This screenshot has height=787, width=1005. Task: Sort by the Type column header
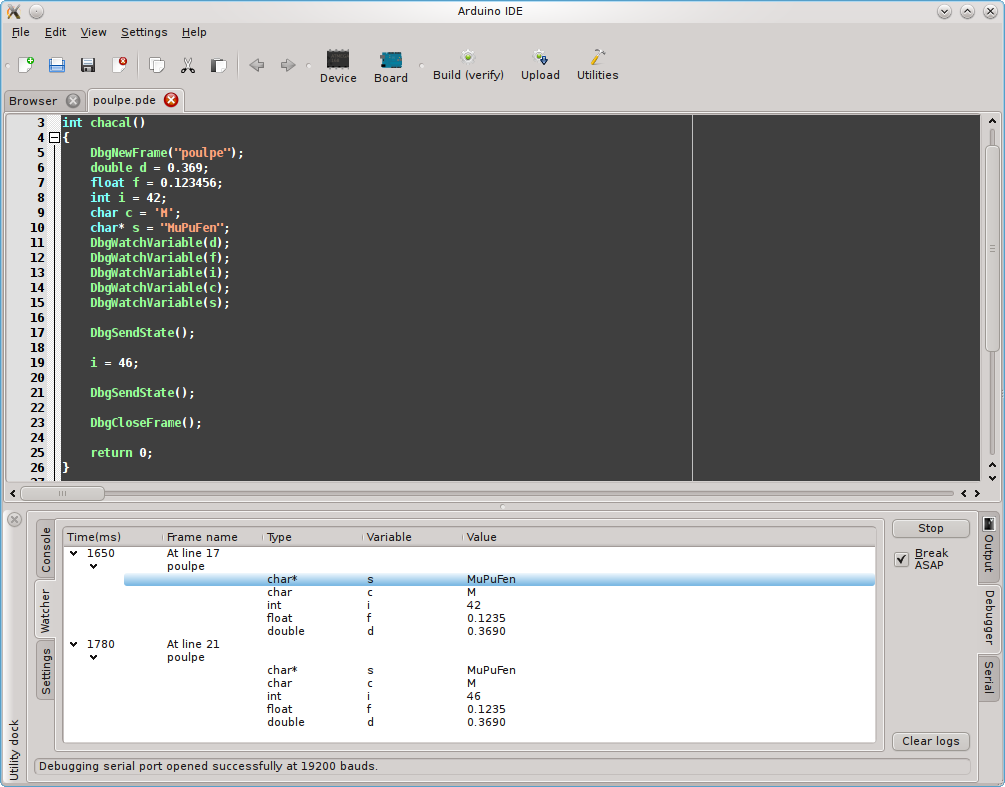pyautogui.click(x=313, y=537)
